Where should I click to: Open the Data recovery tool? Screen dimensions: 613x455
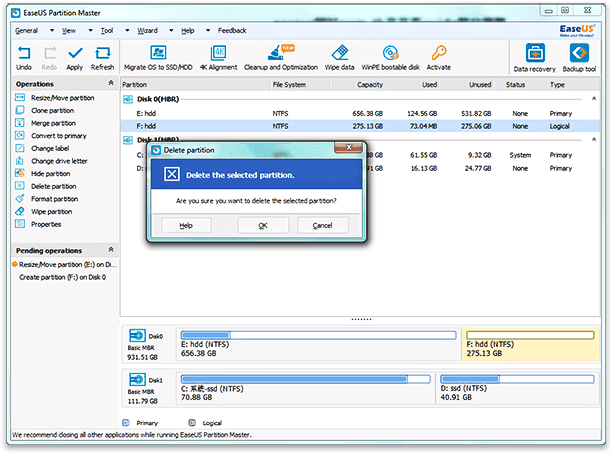tap(534, 58)
